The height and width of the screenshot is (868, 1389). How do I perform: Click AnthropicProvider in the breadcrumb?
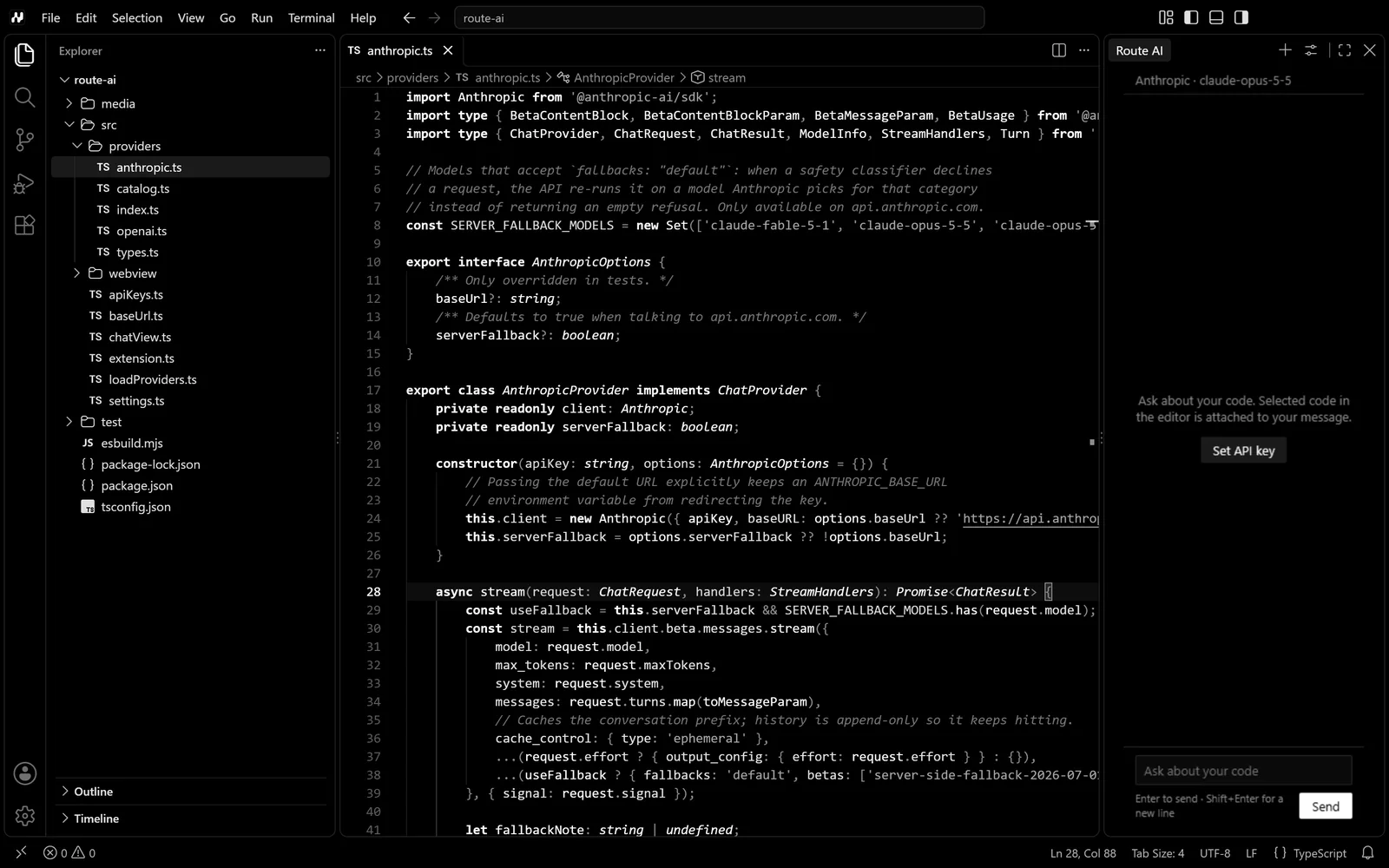tap(623, 77)
